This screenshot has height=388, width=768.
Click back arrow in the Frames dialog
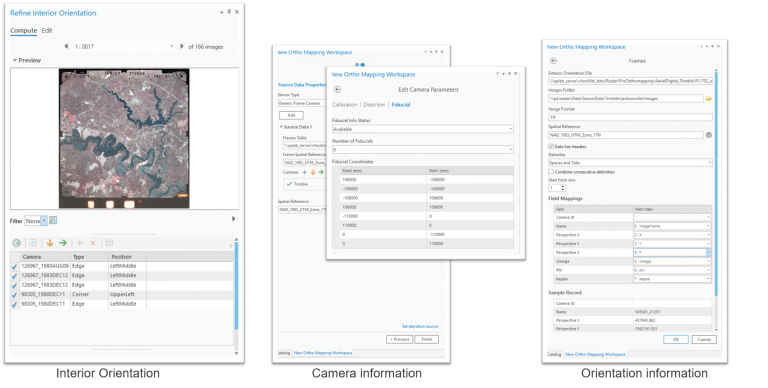[553, 61]
